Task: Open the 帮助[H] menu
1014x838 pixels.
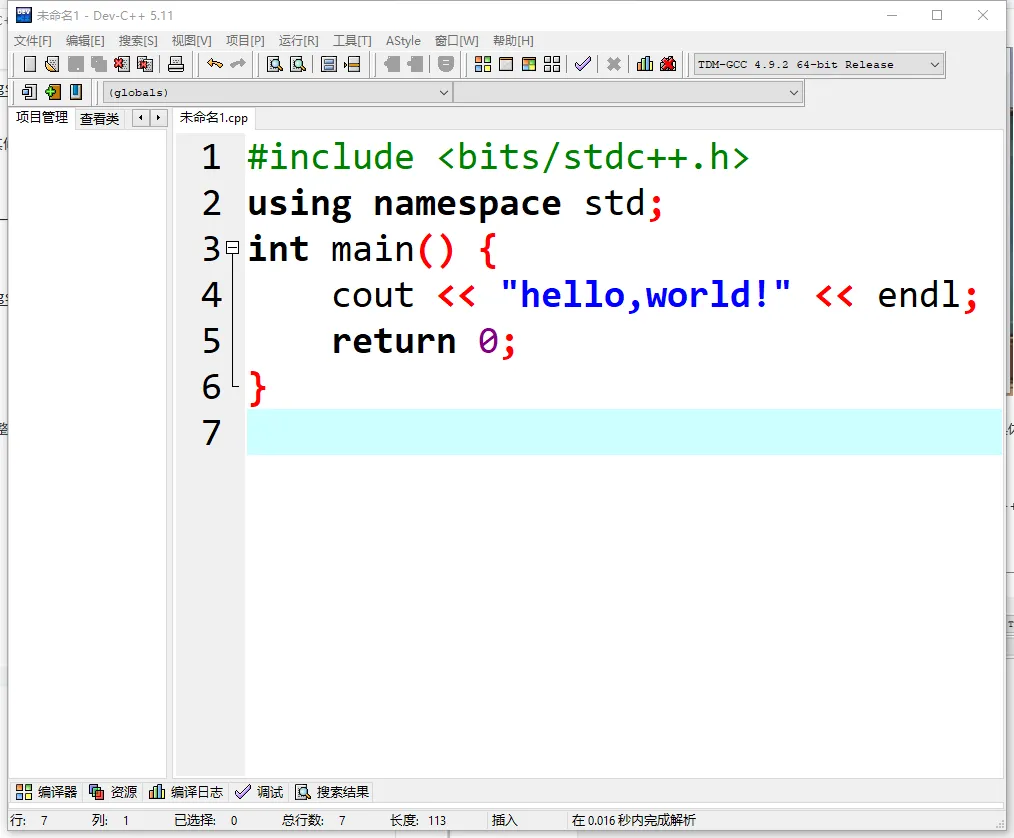Action: click(513, 41)
